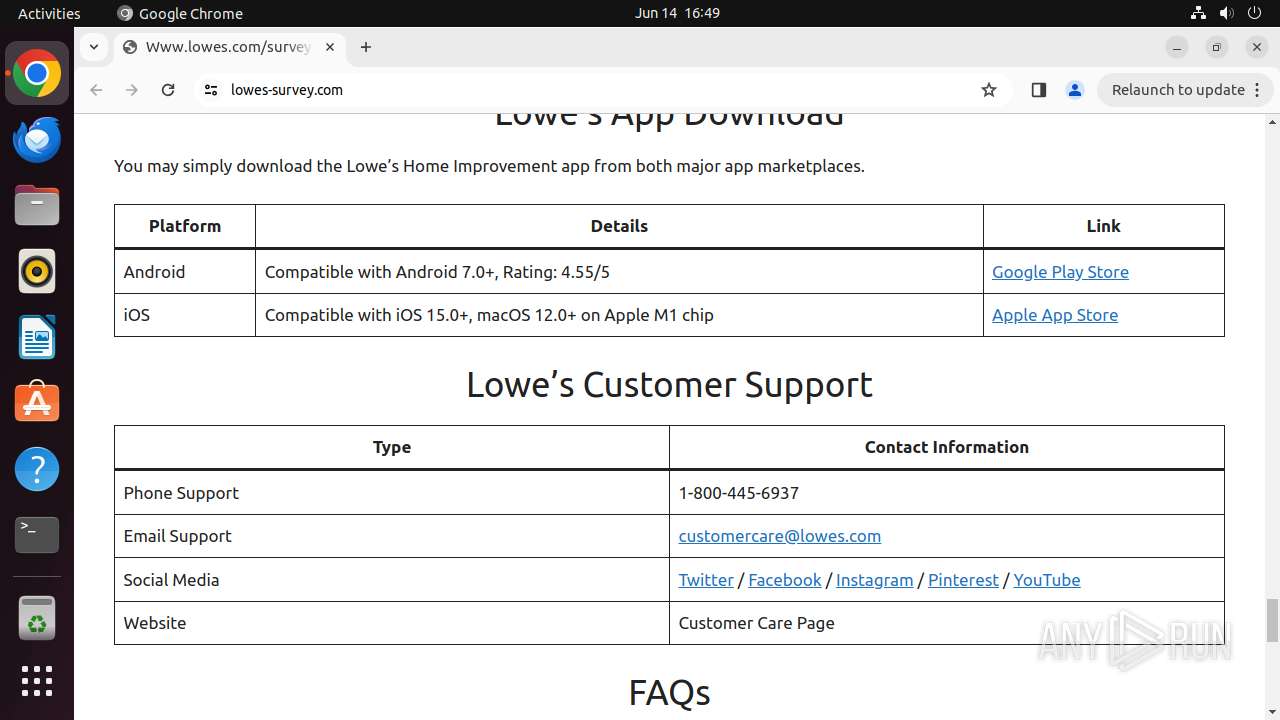Open the Google Play Store link

pos(1060,272)
